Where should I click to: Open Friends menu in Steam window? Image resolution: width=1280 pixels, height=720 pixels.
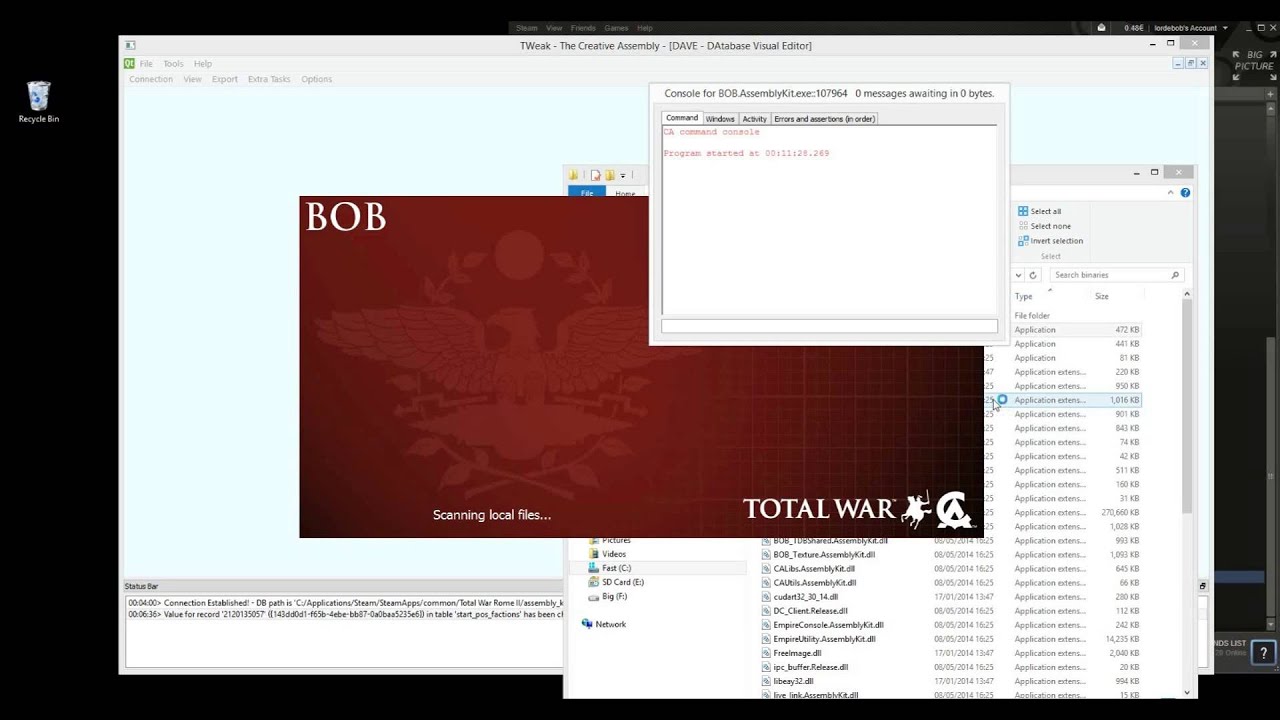pyautogui.click(x=582, y=28)
